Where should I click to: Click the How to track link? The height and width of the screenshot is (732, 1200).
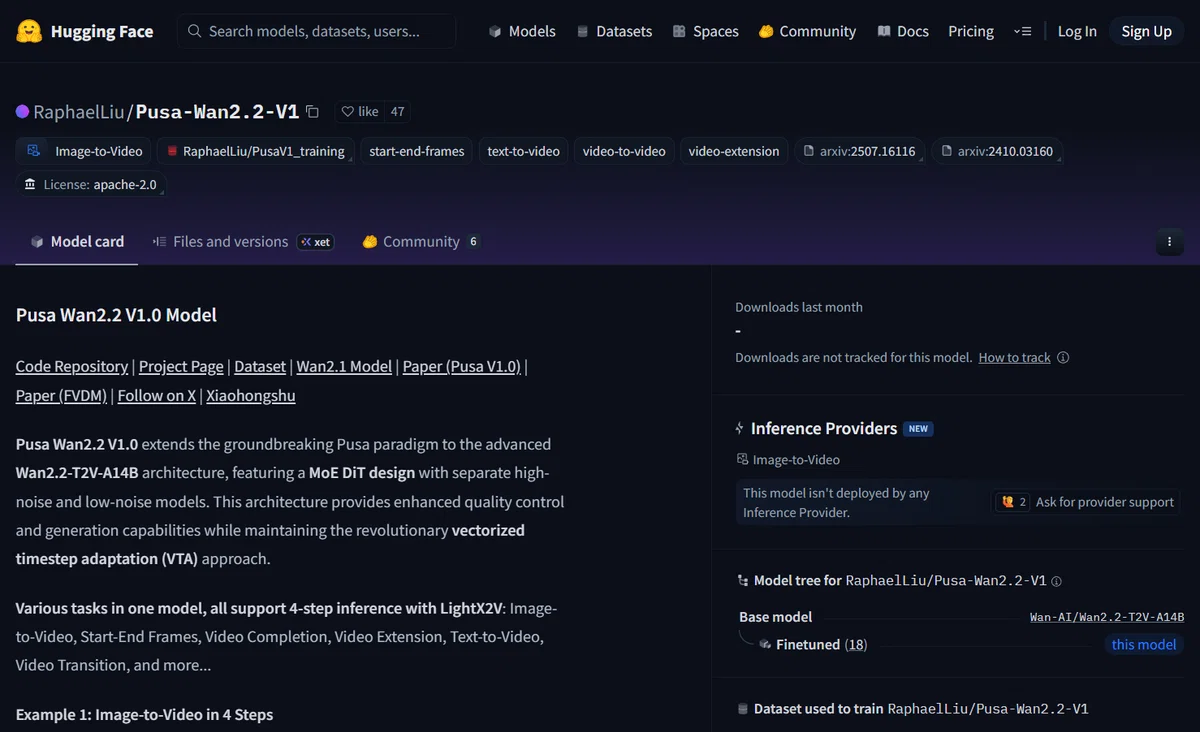(1014, 357)
